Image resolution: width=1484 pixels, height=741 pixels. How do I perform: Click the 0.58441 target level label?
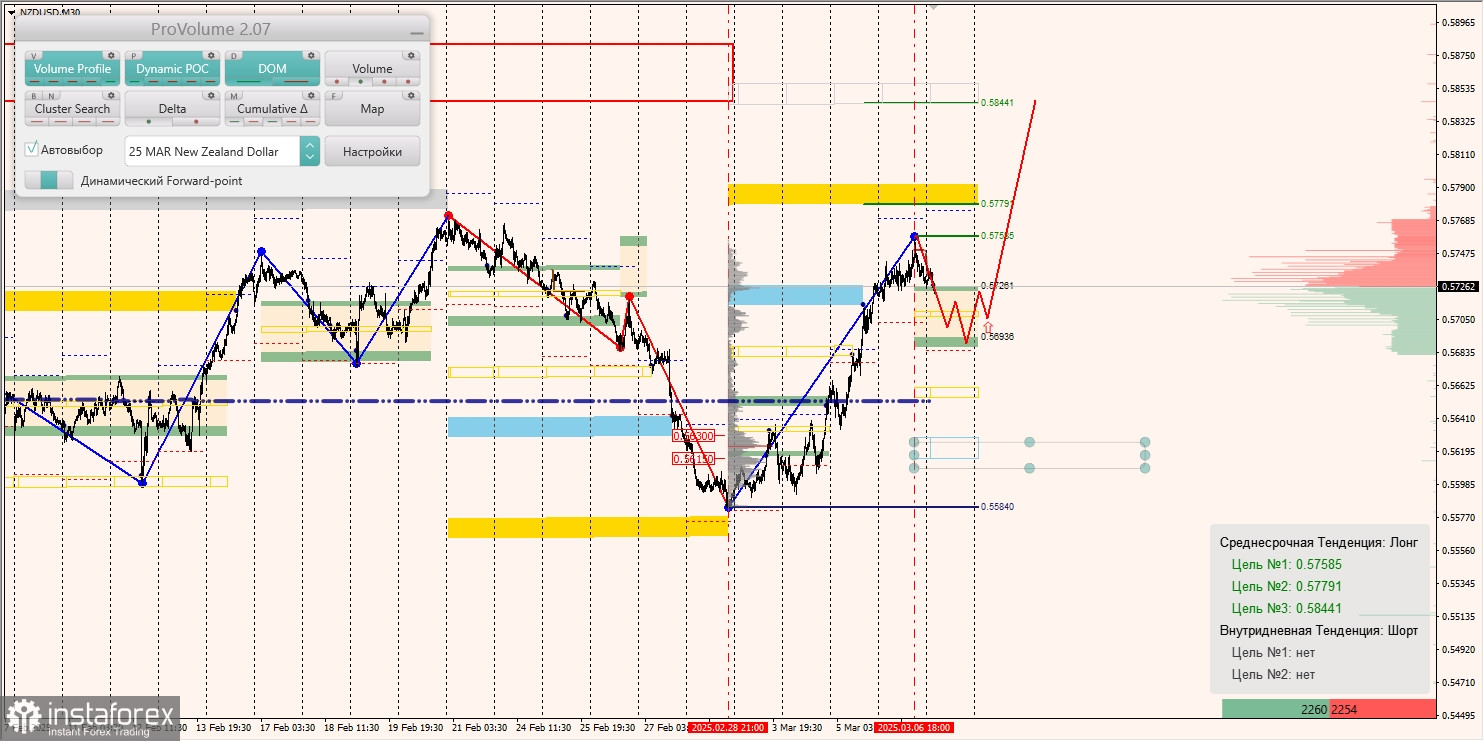997,102
